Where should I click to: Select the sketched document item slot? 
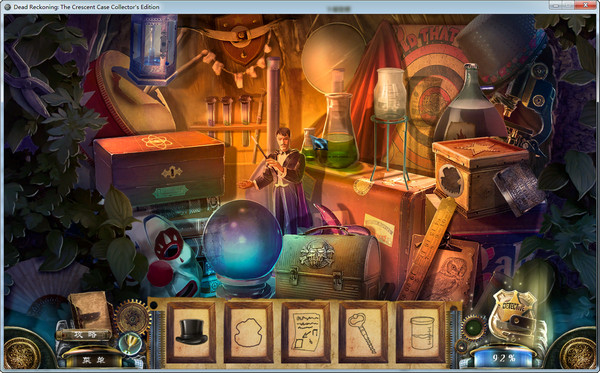click(306, 332)
